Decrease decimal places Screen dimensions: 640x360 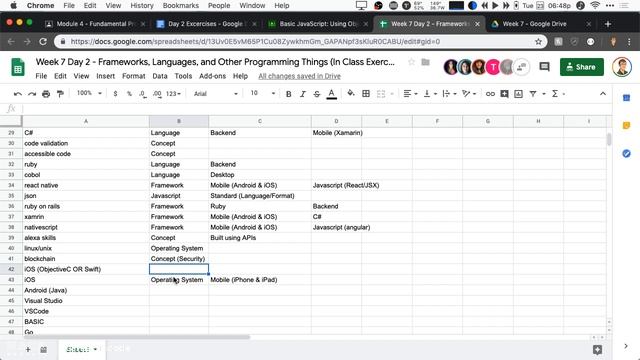[x=142, y=94]
